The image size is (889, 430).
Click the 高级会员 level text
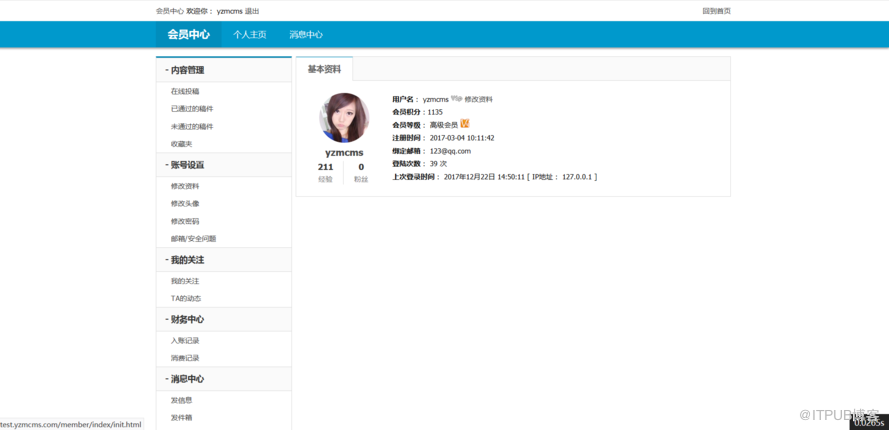443,125
